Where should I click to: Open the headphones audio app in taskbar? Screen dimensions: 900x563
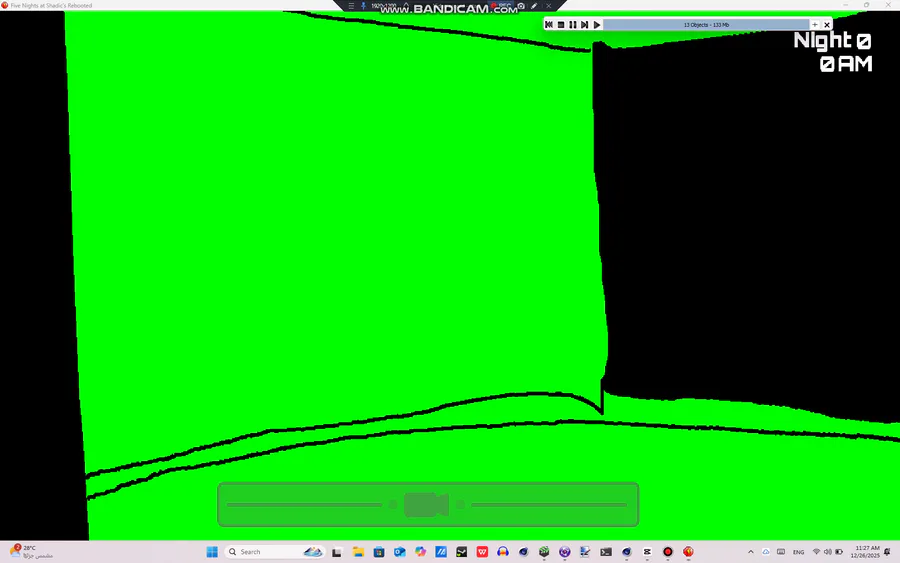(503, 552)
